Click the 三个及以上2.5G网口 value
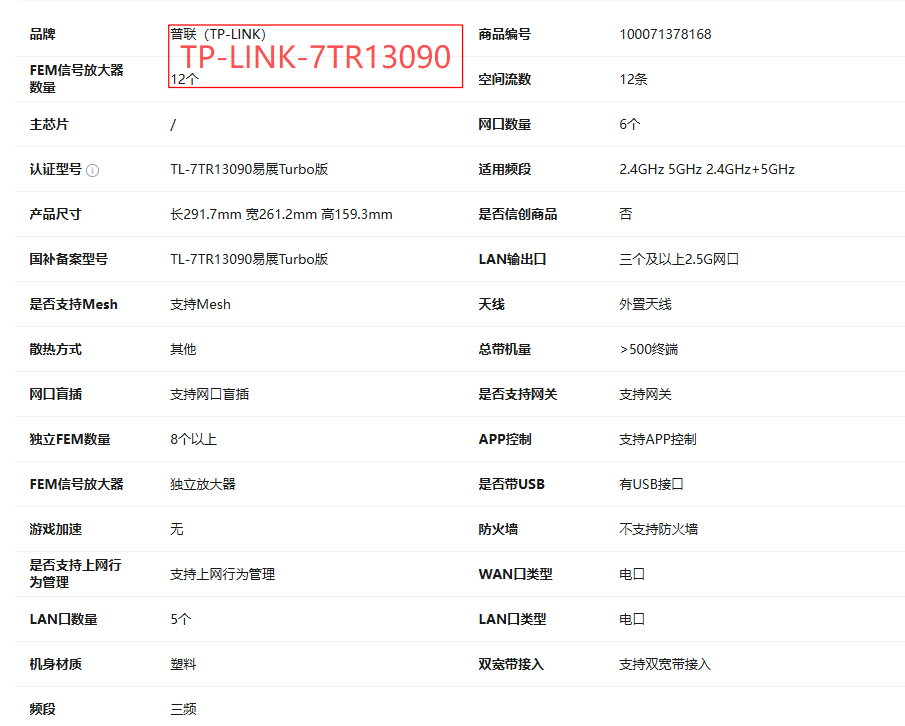This screenshot has width=905, height=726. 678,259
